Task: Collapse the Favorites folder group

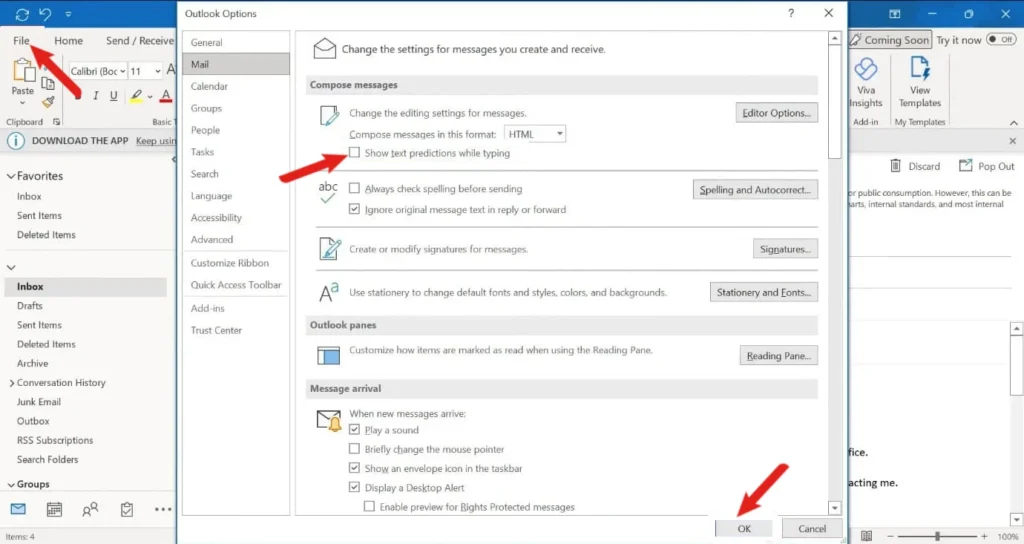Action: point(11,176)
